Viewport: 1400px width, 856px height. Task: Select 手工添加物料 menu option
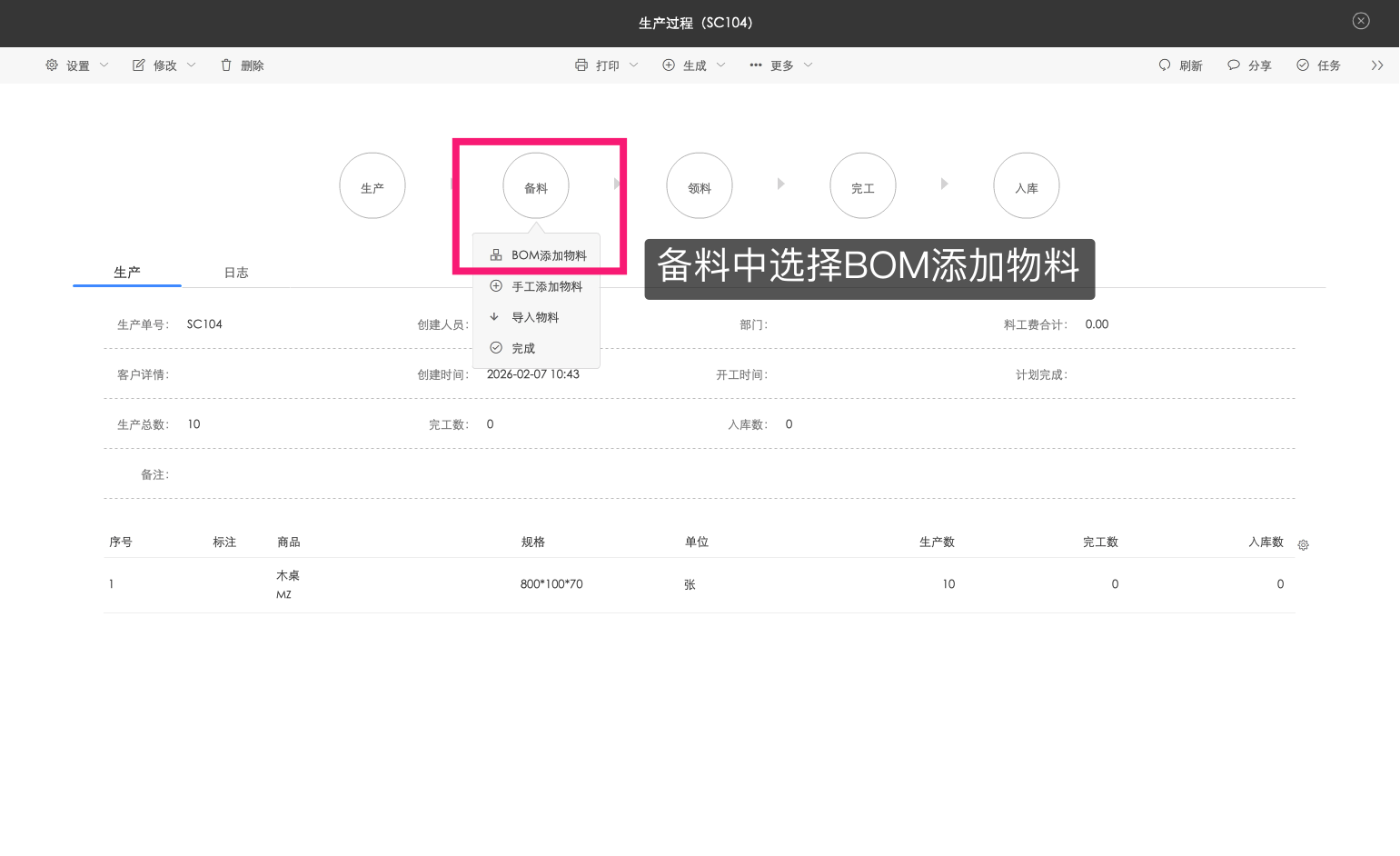point(547,285)
